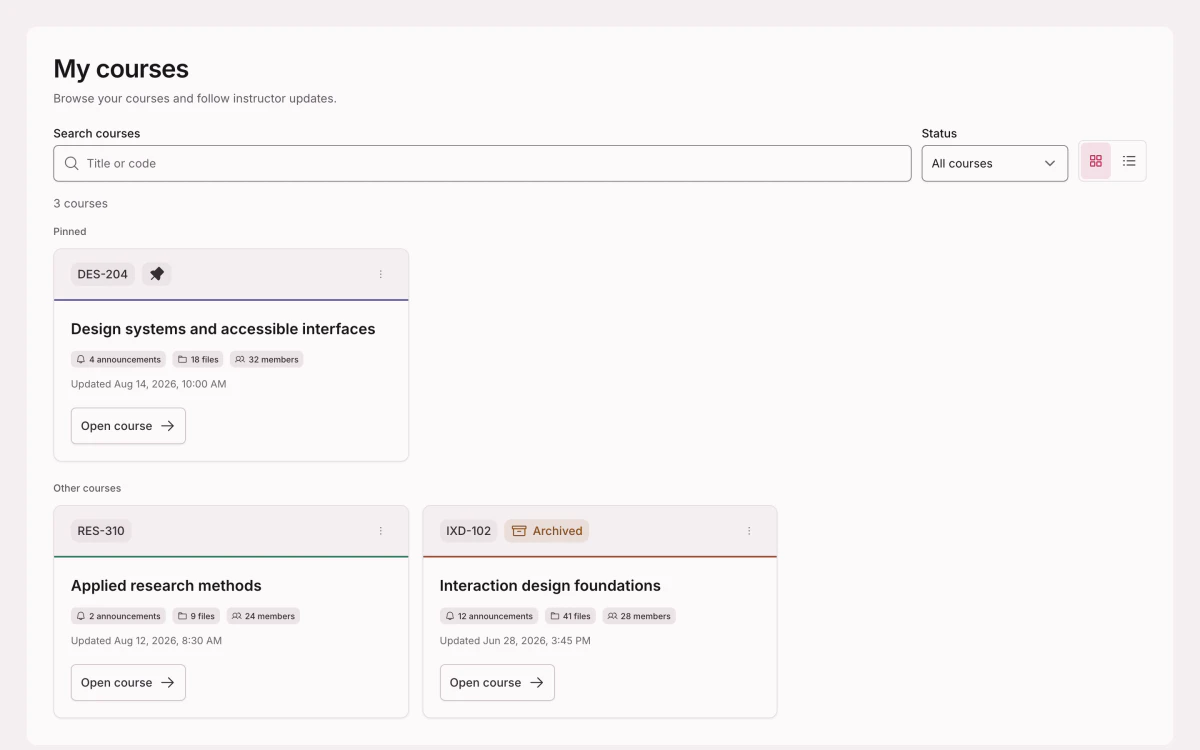Click the Updated Aug 14, 2026 timestamp
1200x750 pixels.
point(149,384)
